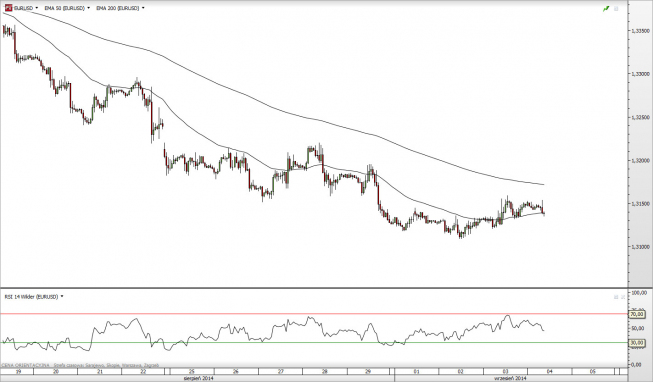The height and width of the screenshot is (382, 653).
Task: Select date 29 on the time axis
Action: (x=368, y=371)
